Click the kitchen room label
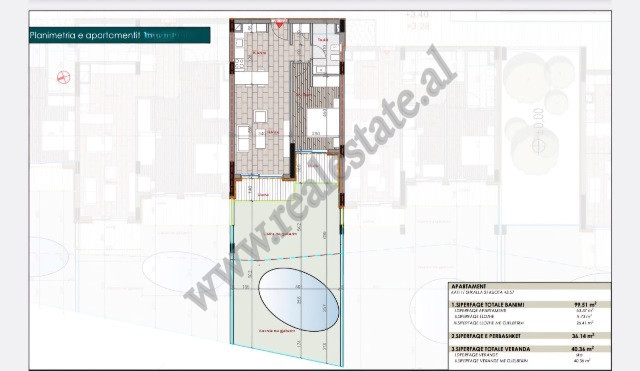The width and height of the screenshot is (640, 371). pyautogui.click(x=260, y=53)
